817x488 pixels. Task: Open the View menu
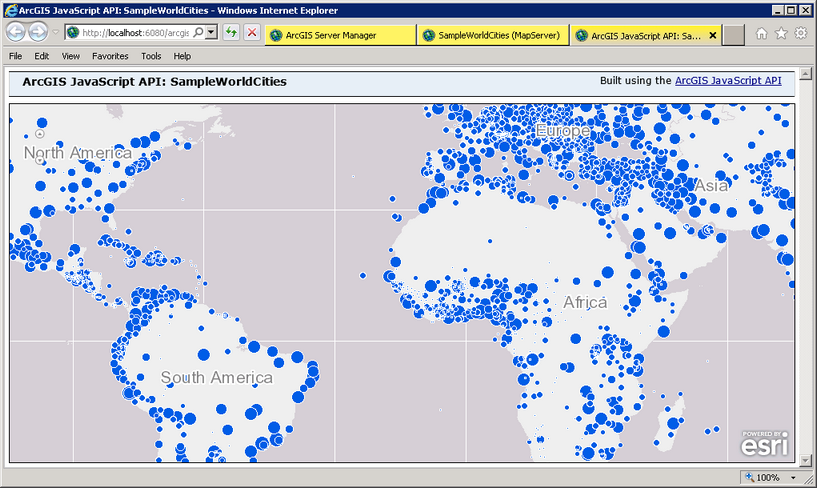point(71,56)
